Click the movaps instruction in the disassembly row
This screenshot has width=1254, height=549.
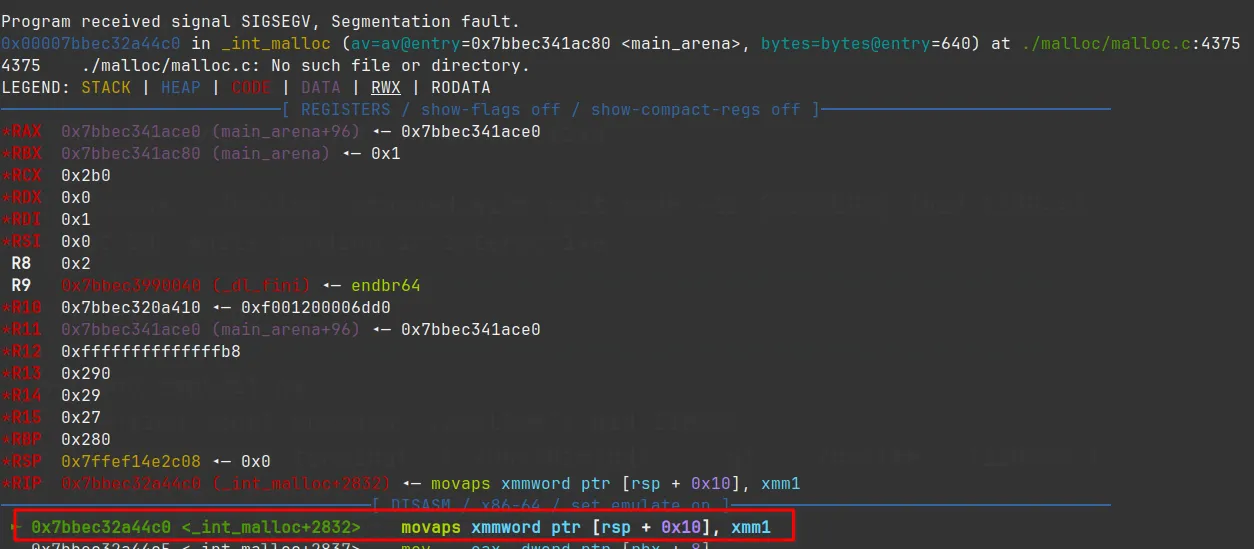point(586,527)
